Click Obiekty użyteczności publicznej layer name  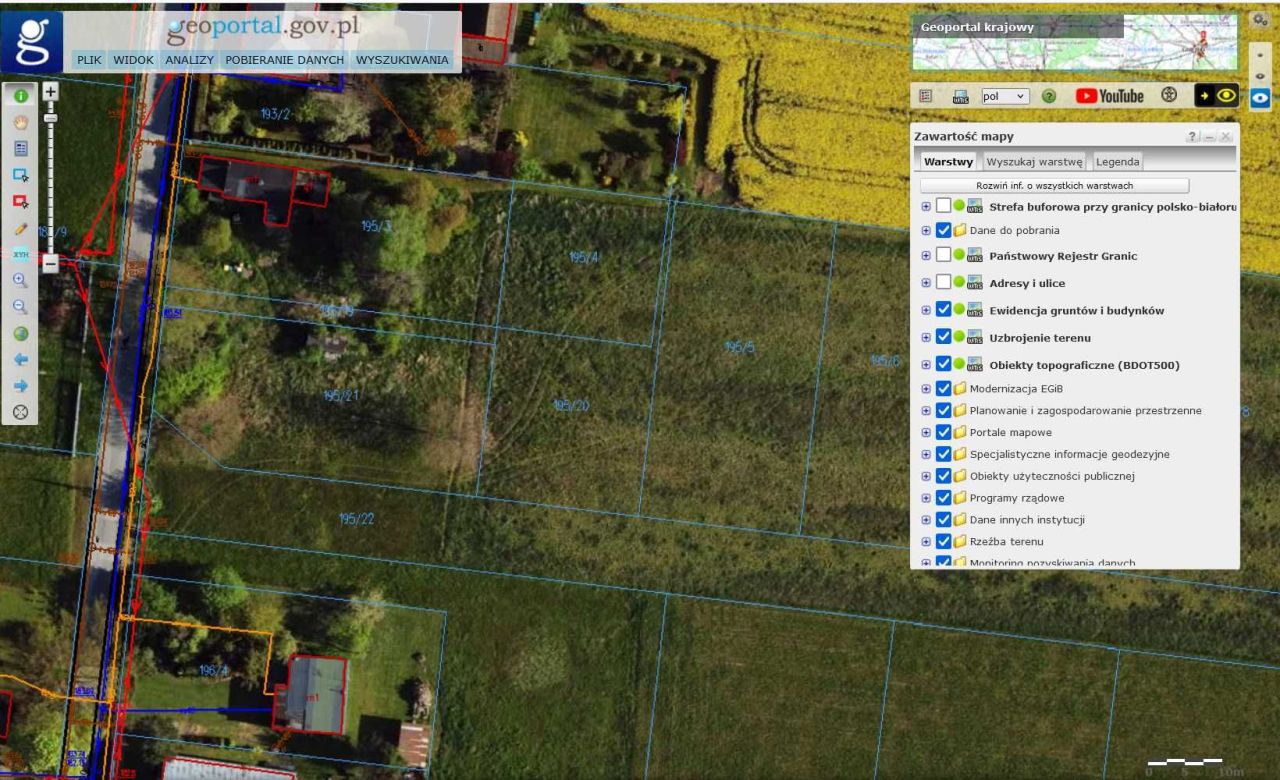click(1052, 476)
